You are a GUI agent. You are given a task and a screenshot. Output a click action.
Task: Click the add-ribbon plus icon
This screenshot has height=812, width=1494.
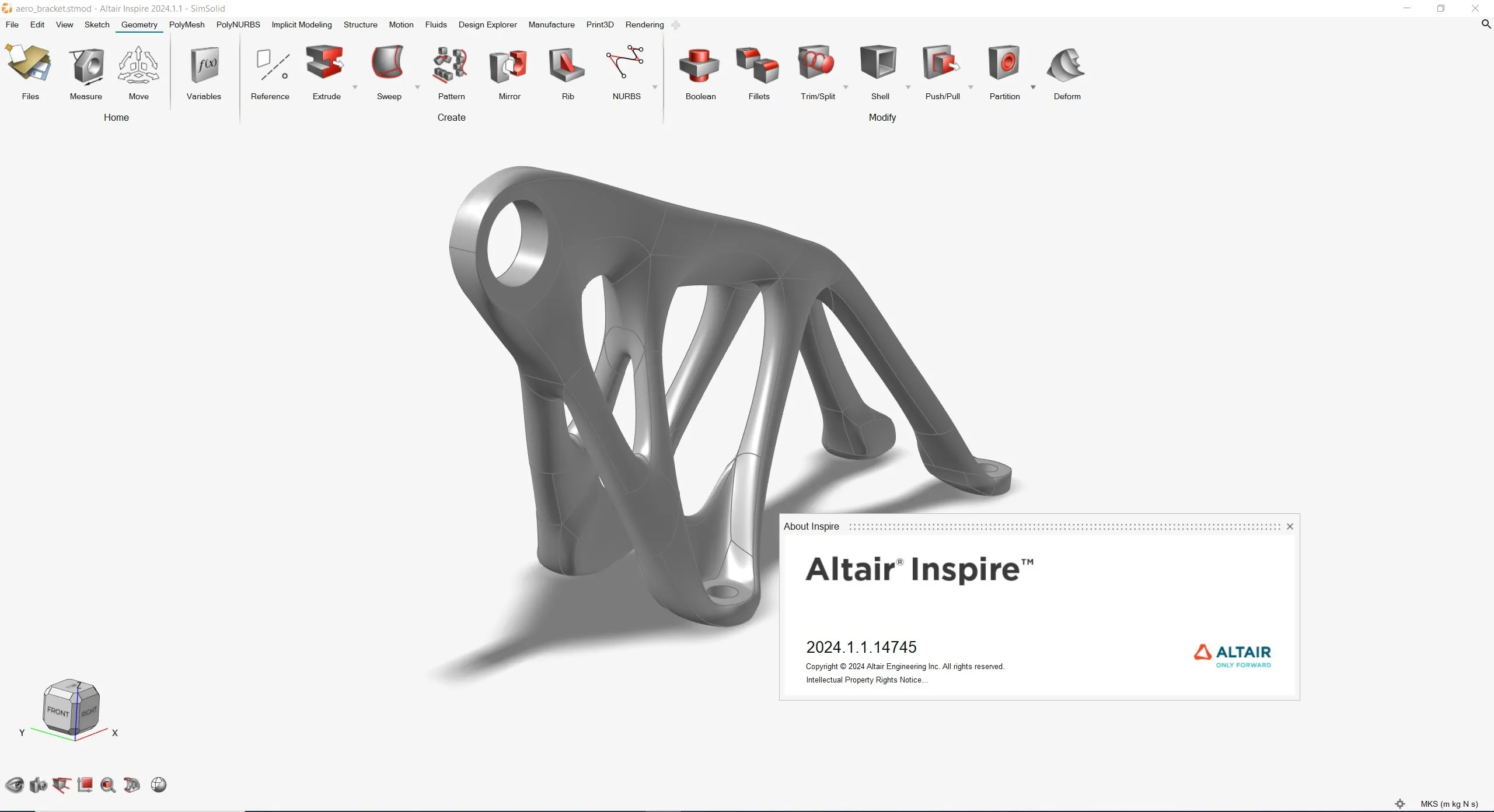(x=676, y=25)
